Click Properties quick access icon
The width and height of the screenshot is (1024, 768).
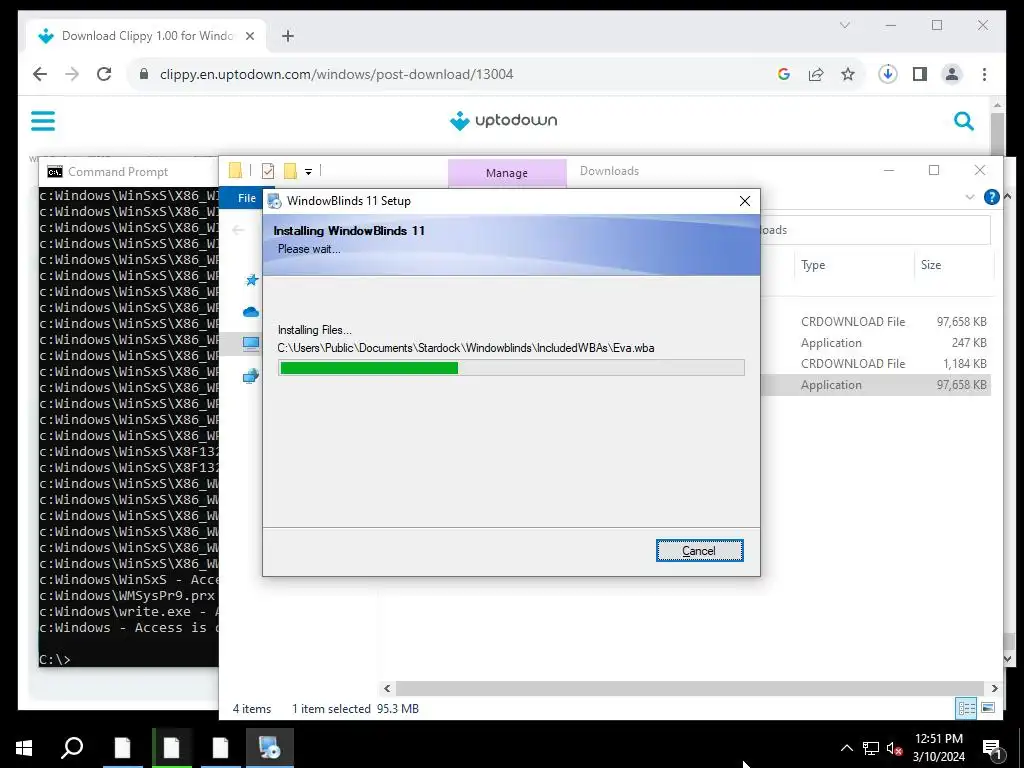(268, 171)
